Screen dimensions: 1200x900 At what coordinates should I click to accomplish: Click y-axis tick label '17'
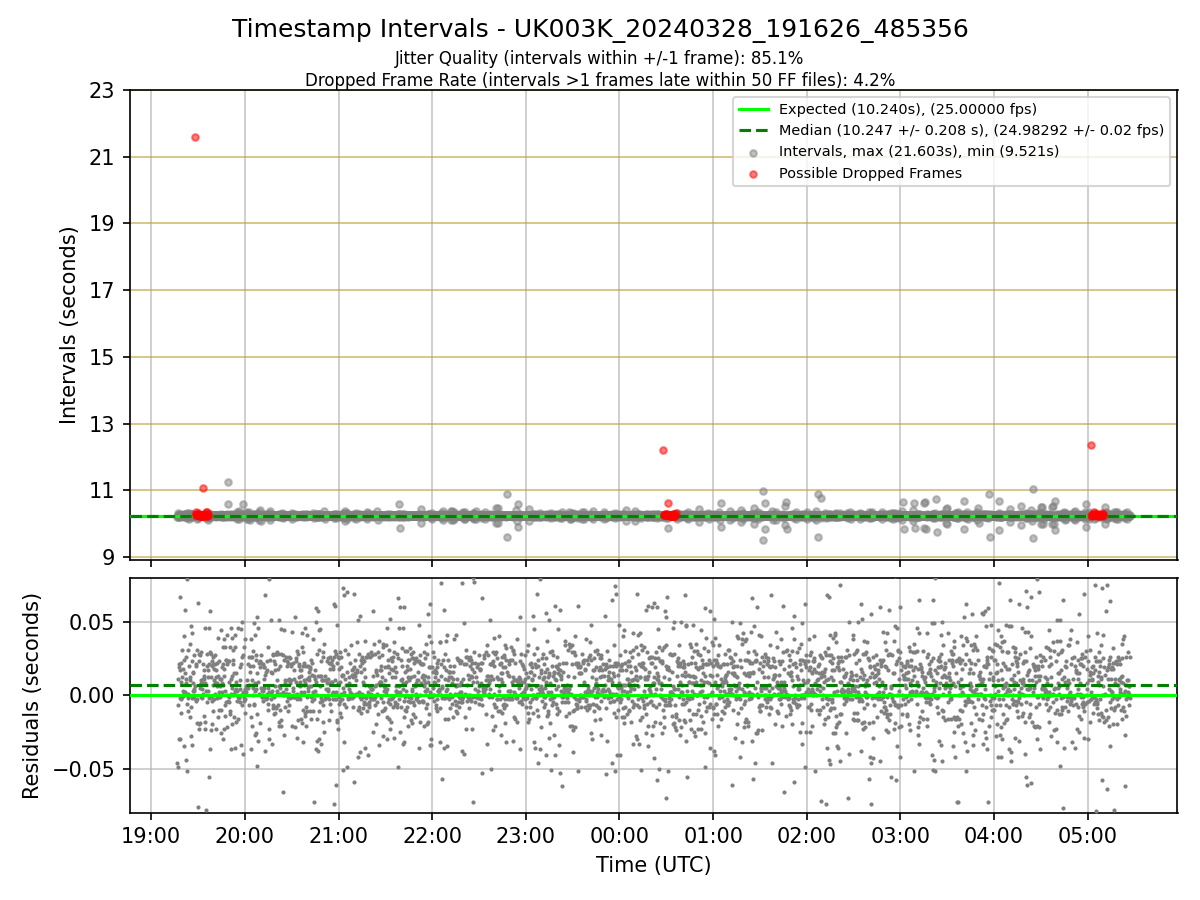coord(103,290)
